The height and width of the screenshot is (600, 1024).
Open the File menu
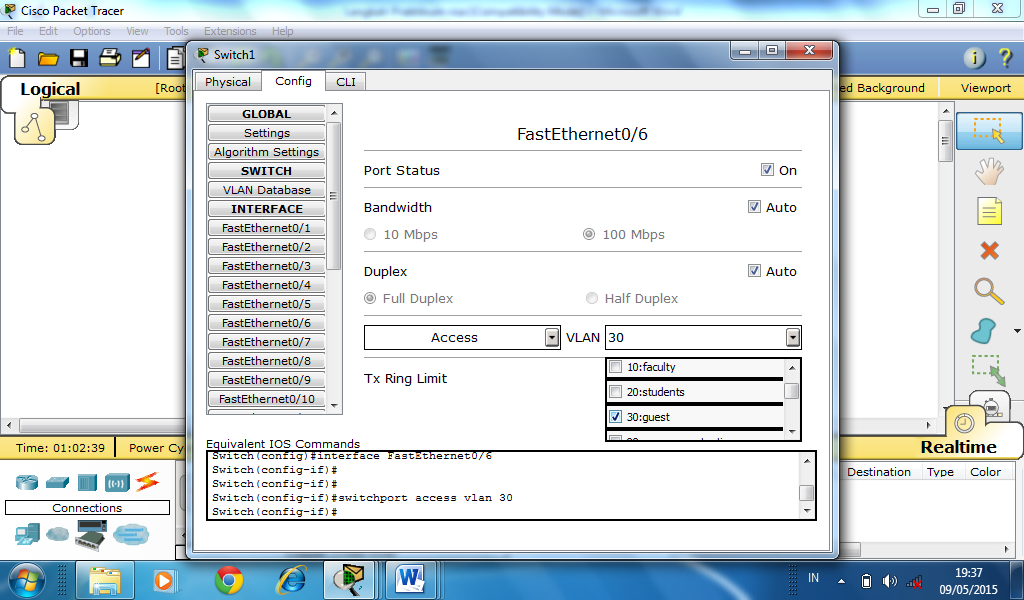pos(15,31)
